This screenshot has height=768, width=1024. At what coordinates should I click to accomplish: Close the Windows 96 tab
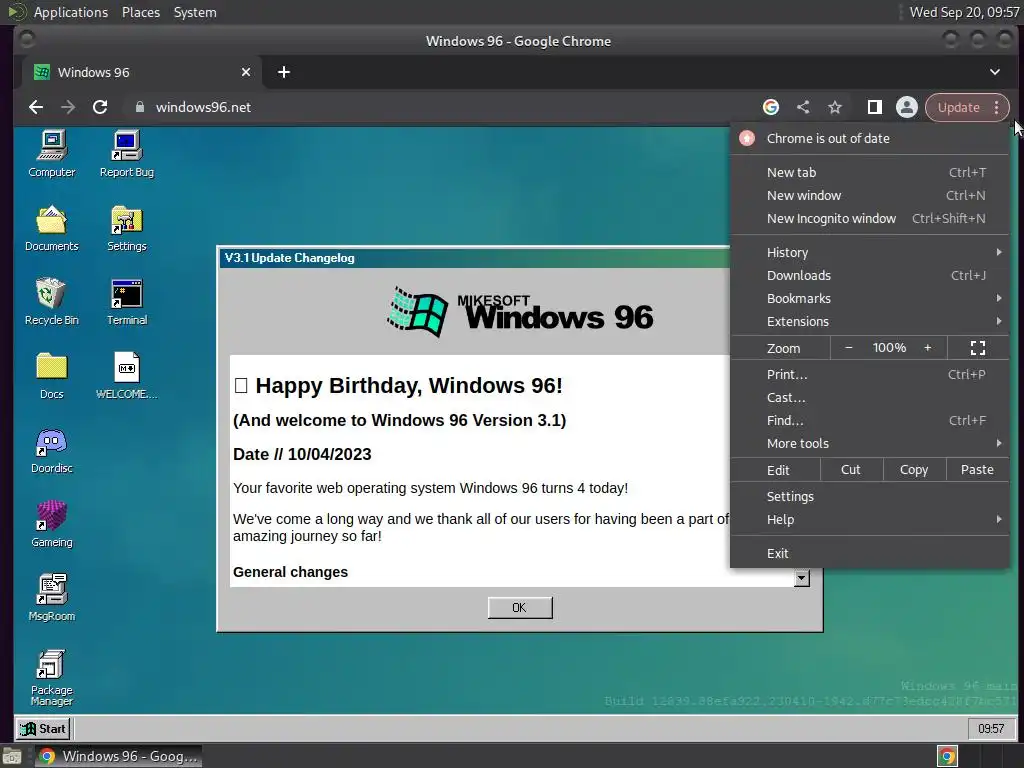(x=246, y=72)
